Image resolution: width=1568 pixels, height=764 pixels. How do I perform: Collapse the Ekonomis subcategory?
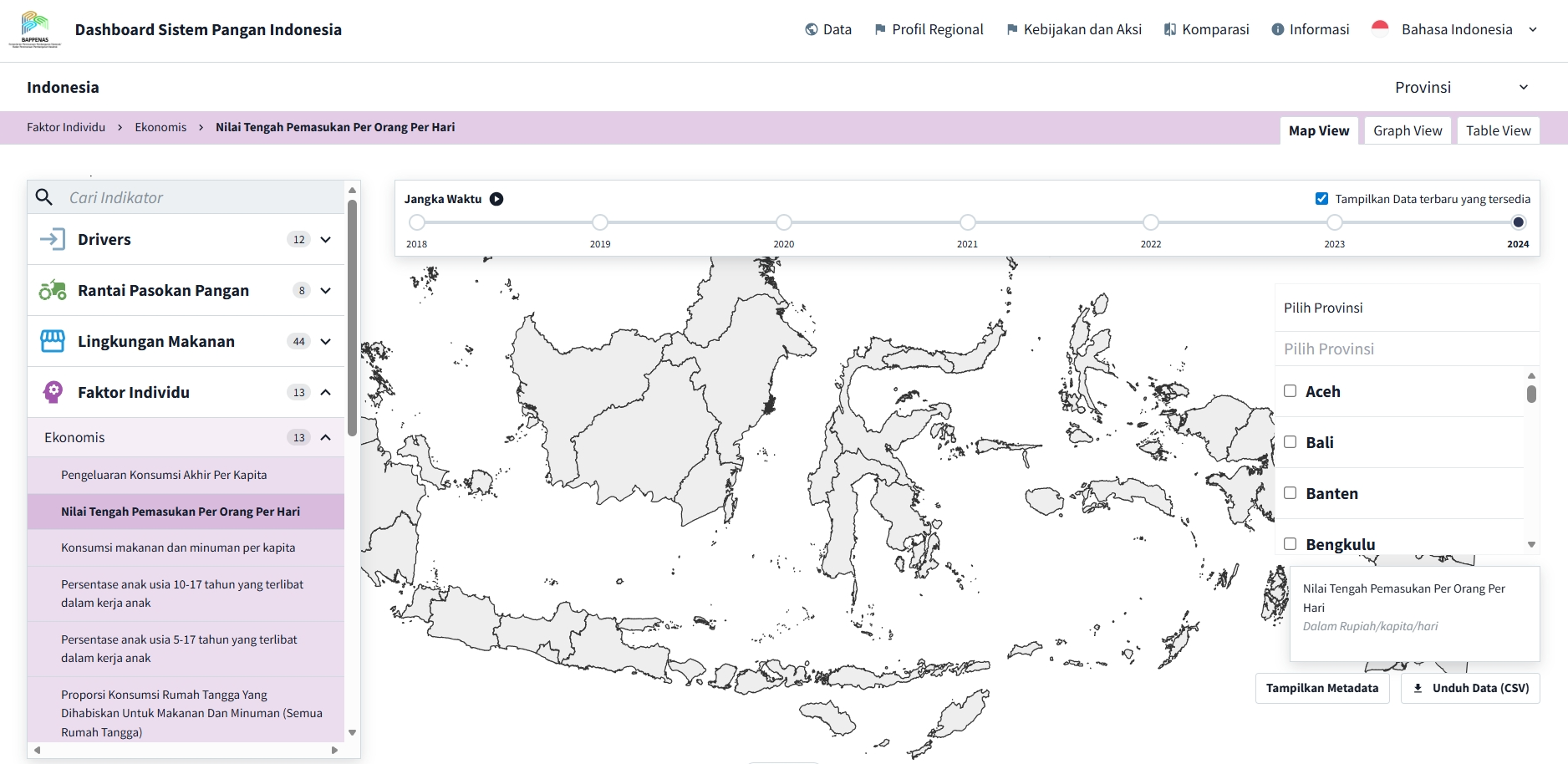pyautogui.click(x=325, y=437)
